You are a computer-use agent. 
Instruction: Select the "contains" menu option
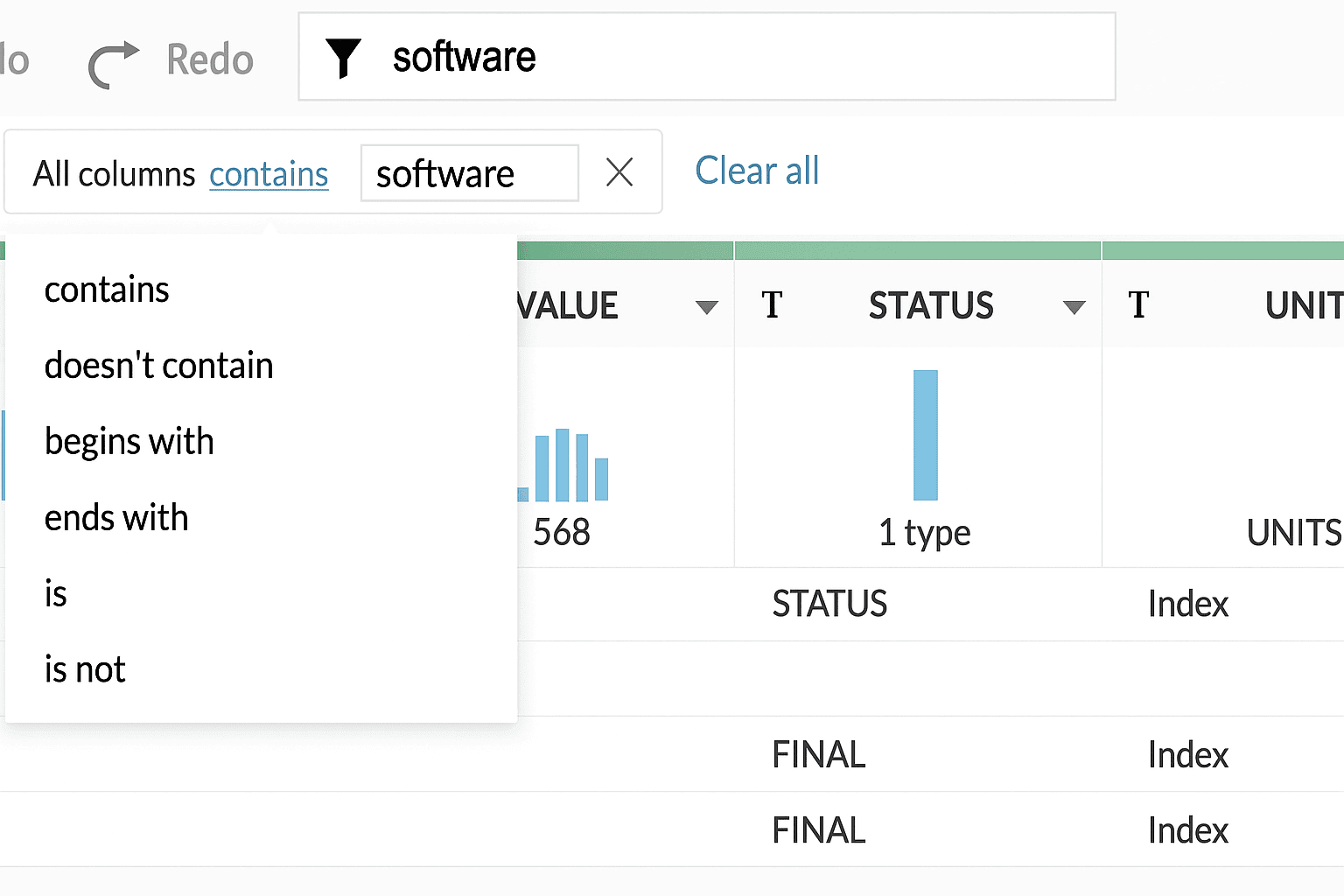click(107, 290)
